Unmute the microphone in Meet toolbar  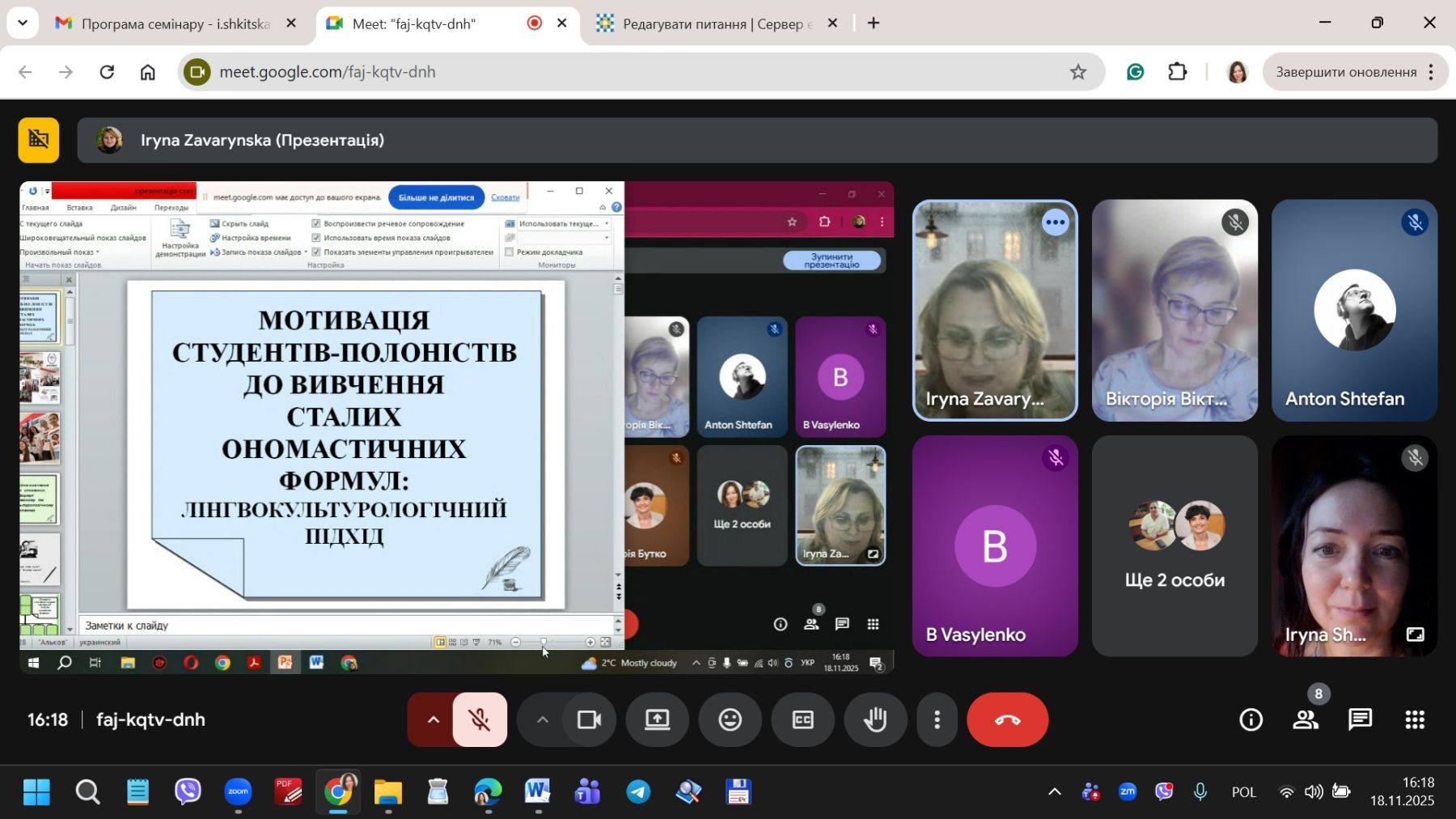click(480, 719)
